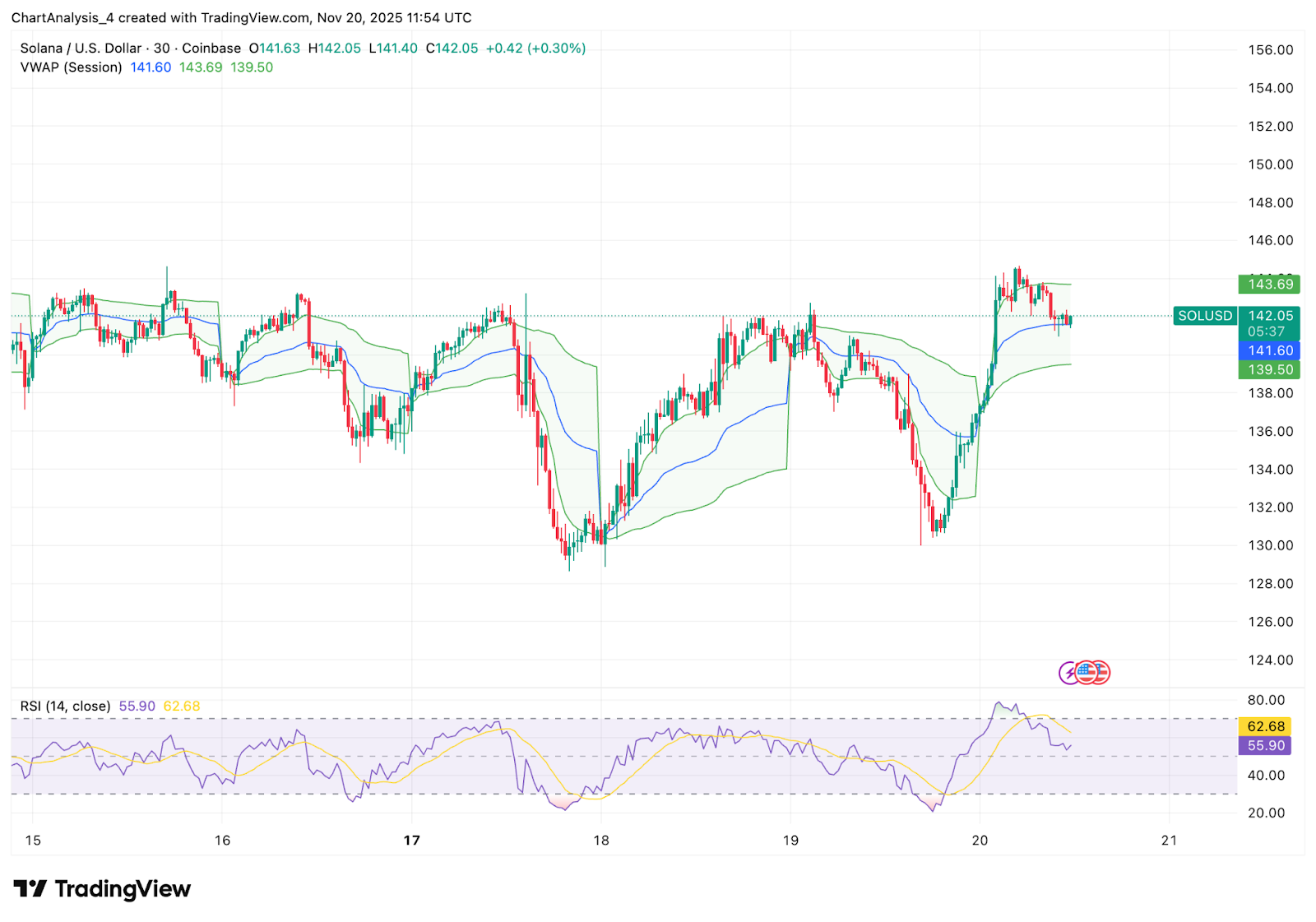This screenshot has height=922, width=1316.
Task: Click the front US flag economic event icon
Action: coord(1087,672)
